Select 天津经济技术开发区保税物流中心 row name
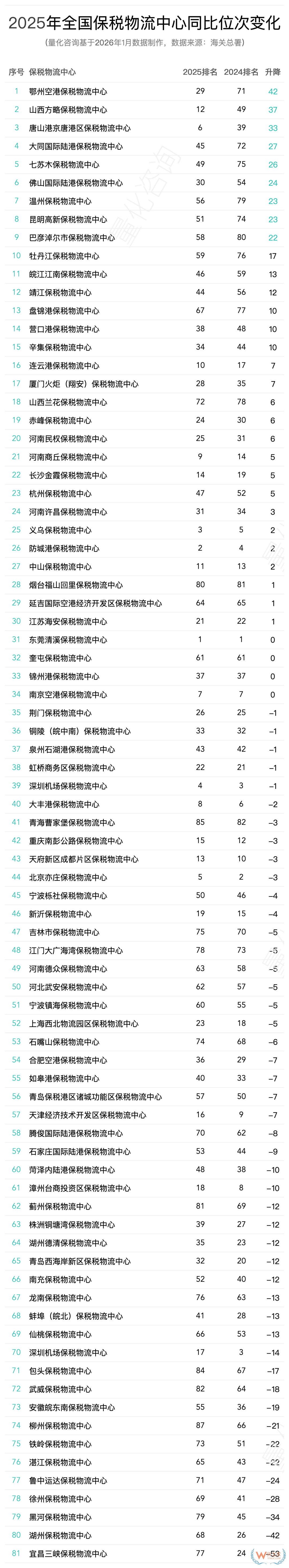Screen dimensions: 289x1568 [88, 1114]
